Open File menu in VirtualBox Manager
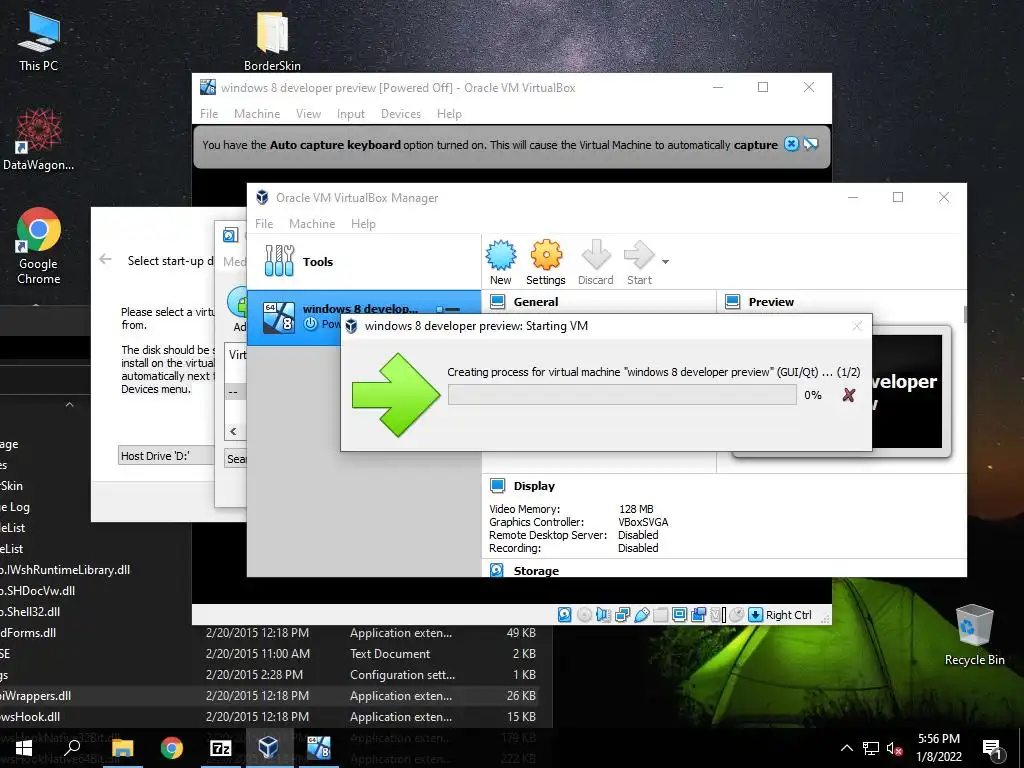Image resolution: width=1024 pixels, height=768 pixels. point(264,223)
